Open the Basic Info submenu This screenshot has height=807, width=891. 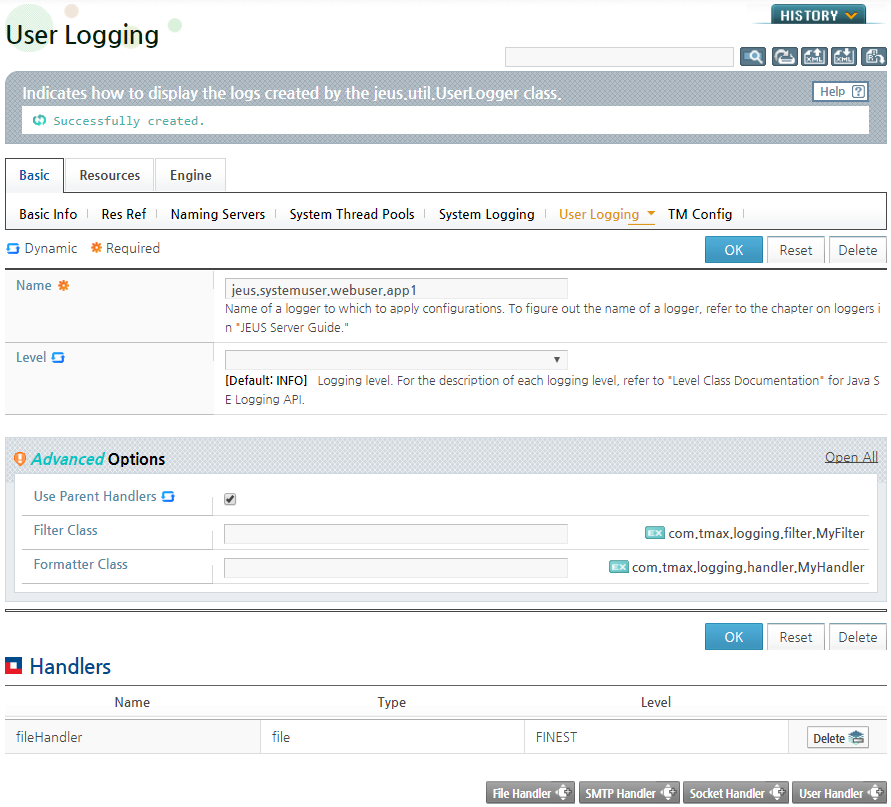pos(48,214)
